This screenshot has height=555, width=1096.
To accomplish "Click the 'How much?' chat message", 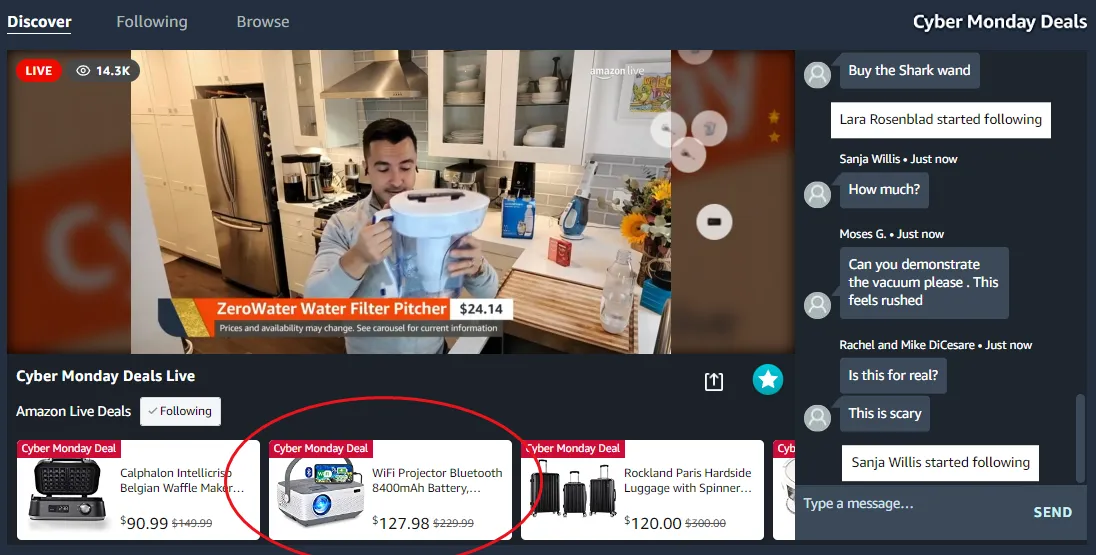I will click(884, 189).
